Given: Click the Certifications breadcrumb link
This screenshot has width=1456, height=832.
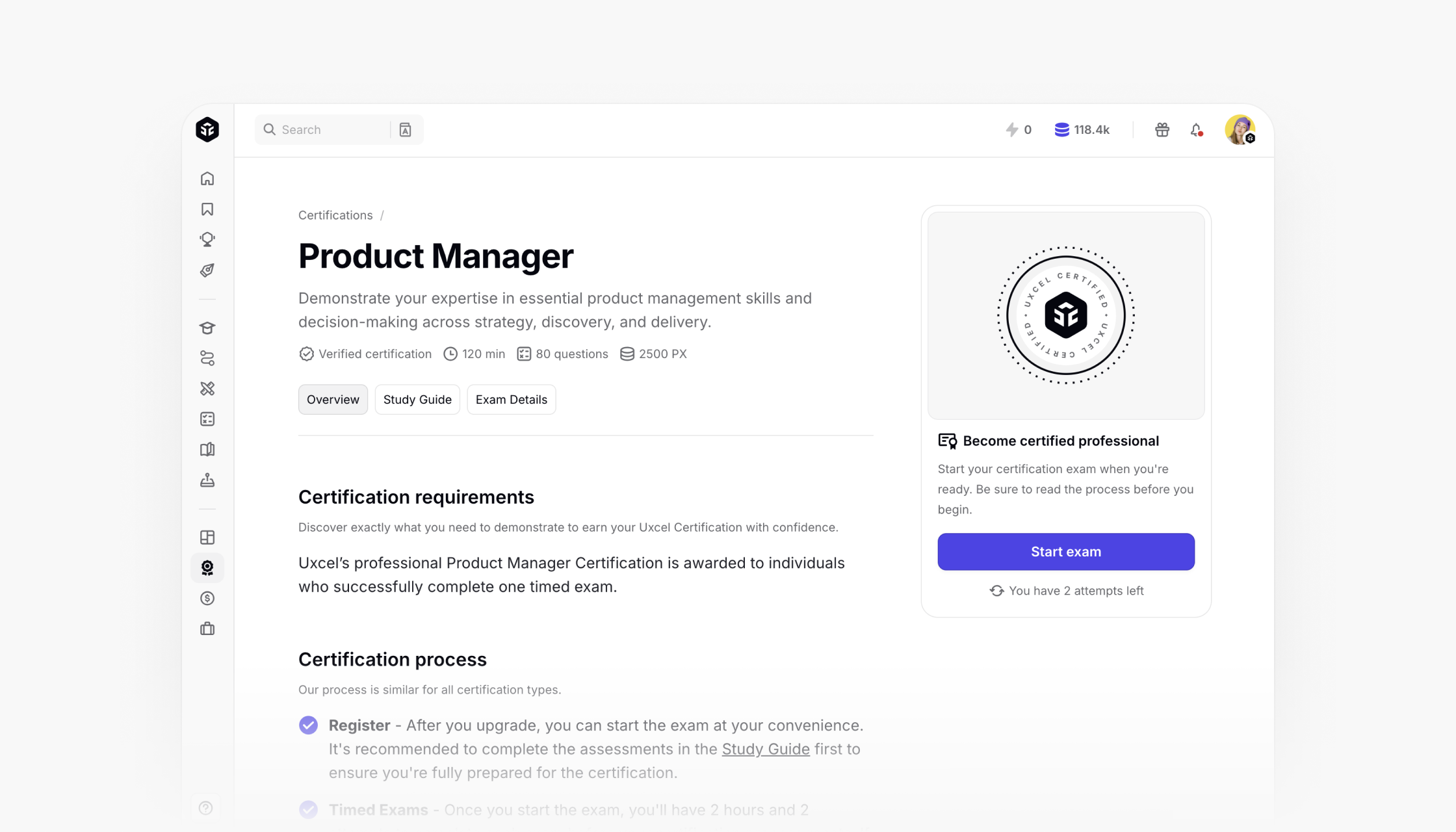Looking at the screenshot, I should pyautogui.click(x=335, y=215).
